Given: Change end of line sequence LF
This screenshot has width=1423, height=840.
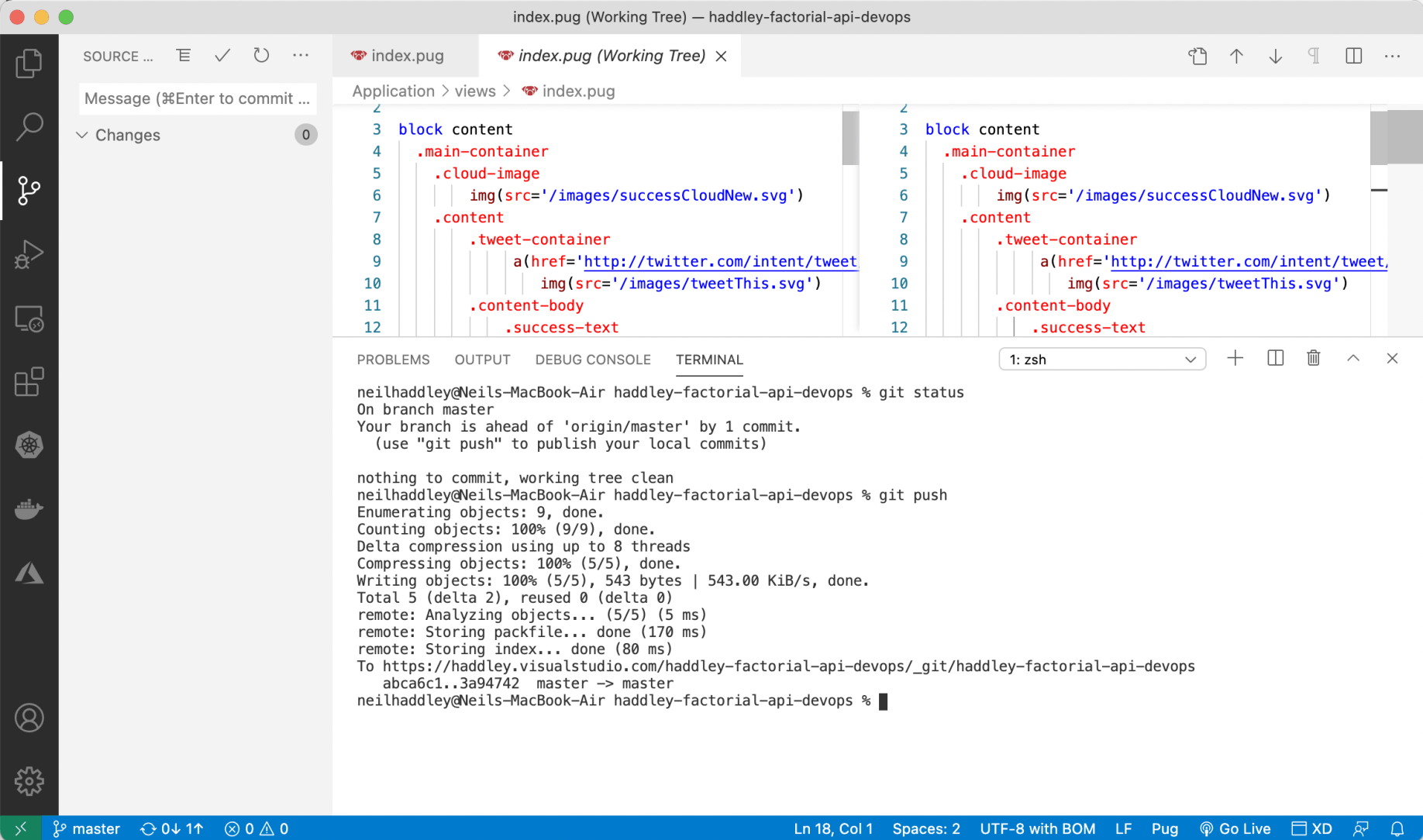Looking at the screenshot, I should [1123, 828].
